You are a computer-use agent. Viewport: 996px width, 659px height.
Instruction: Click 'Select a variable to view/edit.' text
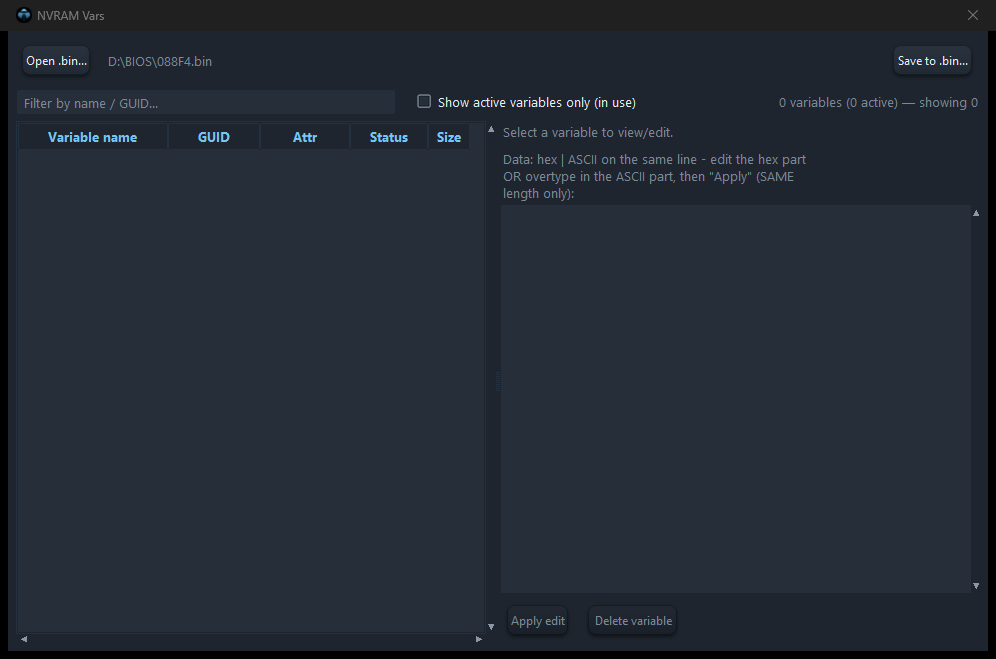tap(588, 132)
